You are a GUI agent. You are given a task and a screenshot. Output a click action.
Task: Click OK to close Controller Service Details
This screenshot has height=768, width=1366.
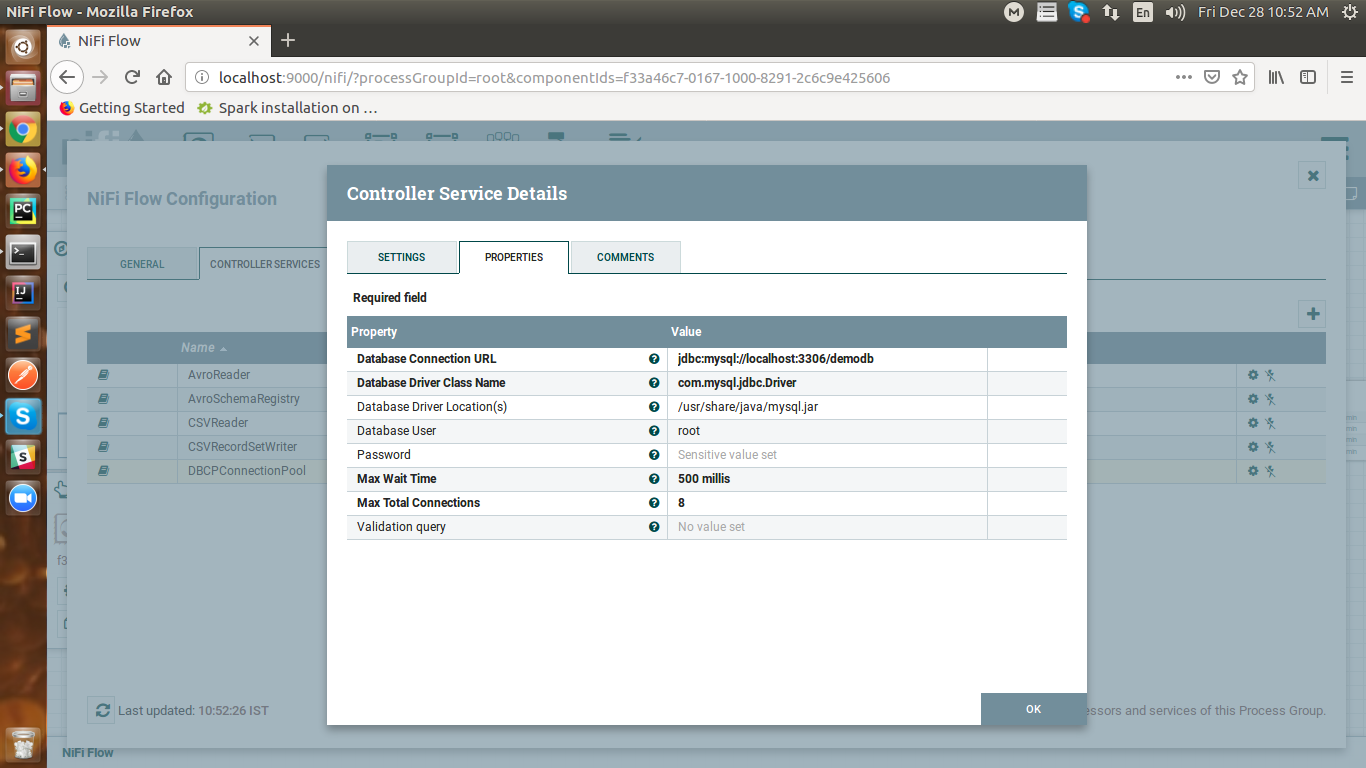coord(1033,709)
